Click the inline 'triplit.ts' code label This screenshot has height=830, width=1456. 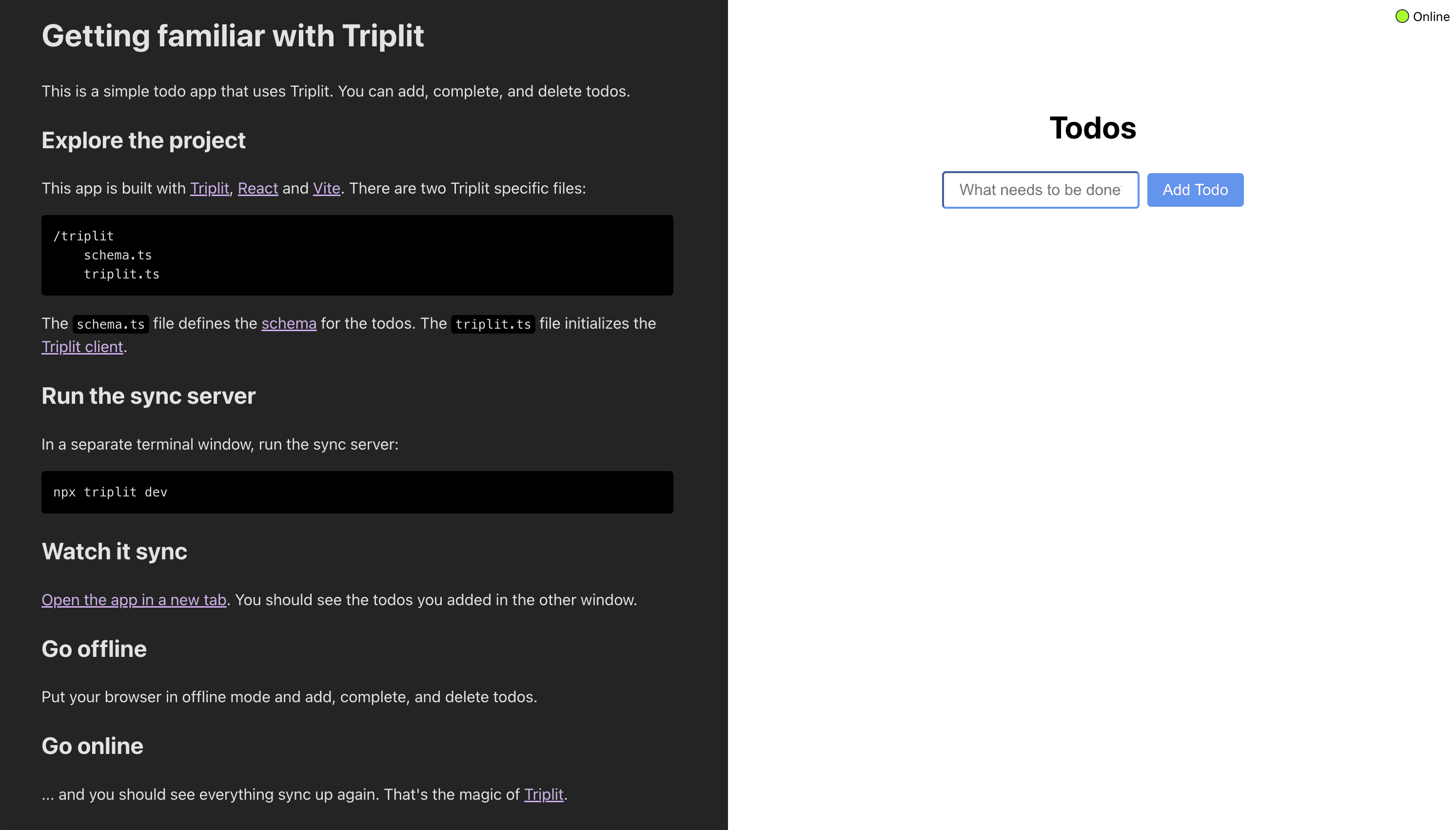coord(493,324)
